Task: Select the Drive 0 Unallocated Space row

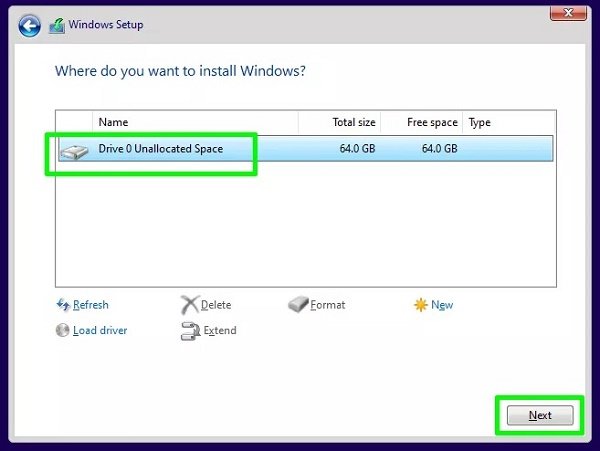Action: tap(300, 149)
